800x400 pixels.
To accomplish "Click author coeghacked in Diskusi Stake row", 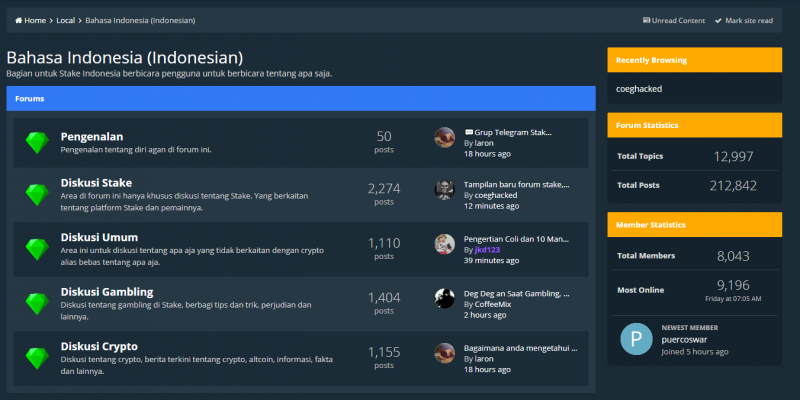I will click(496, 195).
